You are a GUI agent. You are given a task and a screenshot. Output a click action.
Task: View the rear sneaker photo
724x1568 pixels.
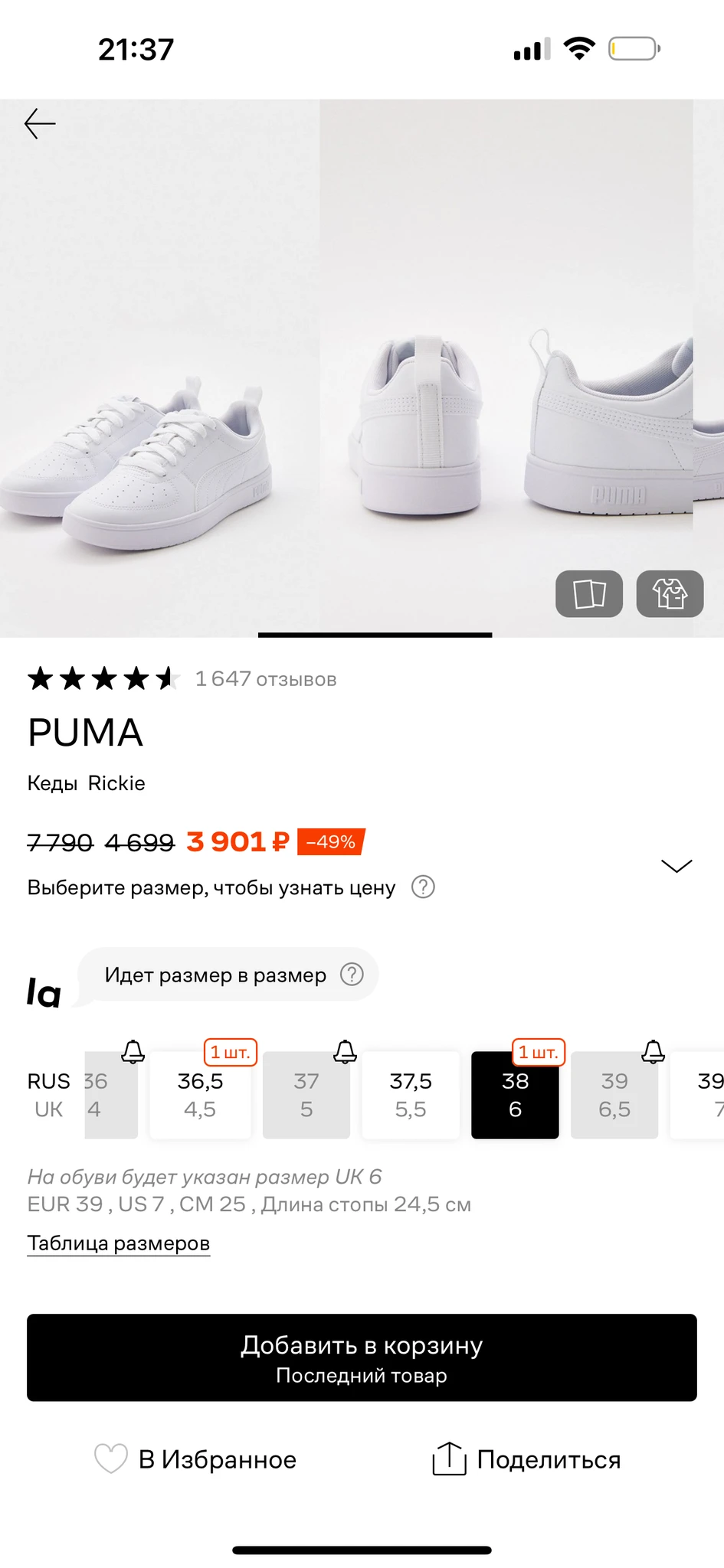(x=421, y=429)
